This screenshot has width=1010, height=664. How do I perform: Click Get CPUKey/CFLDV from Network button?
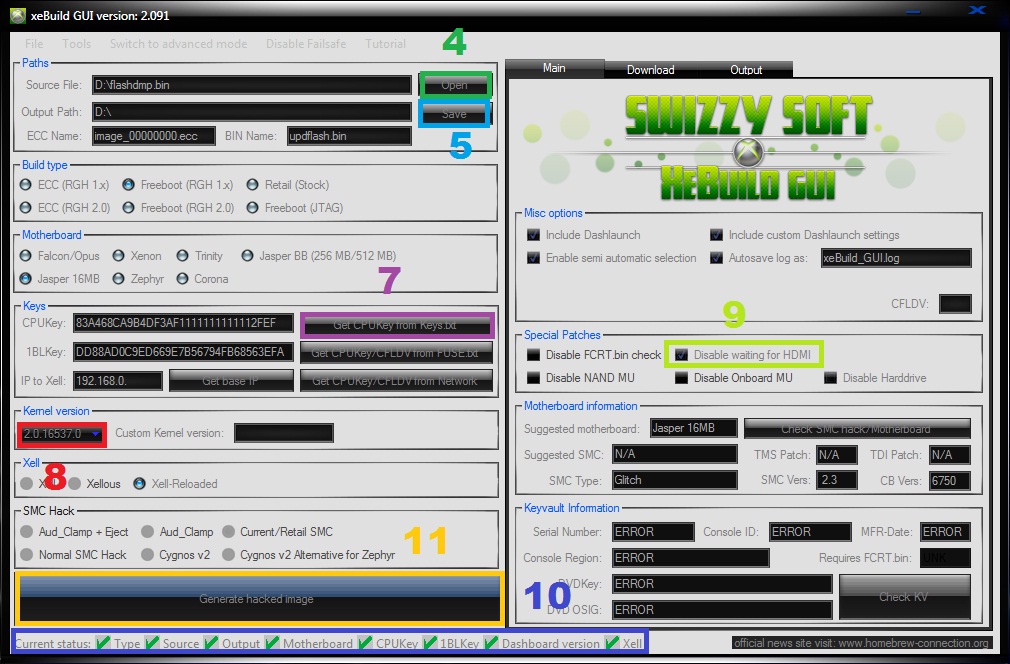[x=396, y=381]
